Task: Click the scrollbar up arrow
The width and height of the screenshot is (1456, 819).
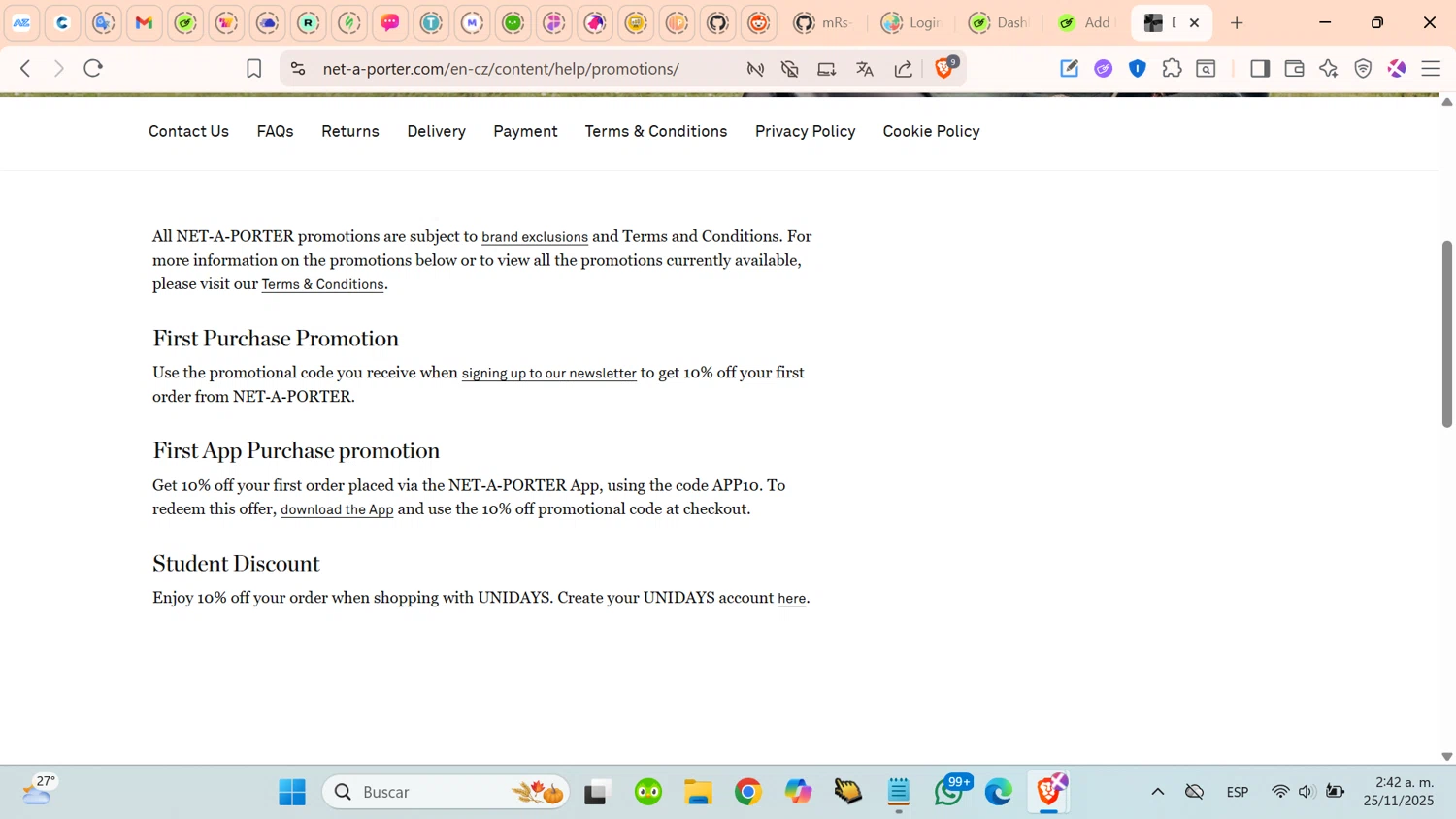Action: coord(1446,102)
